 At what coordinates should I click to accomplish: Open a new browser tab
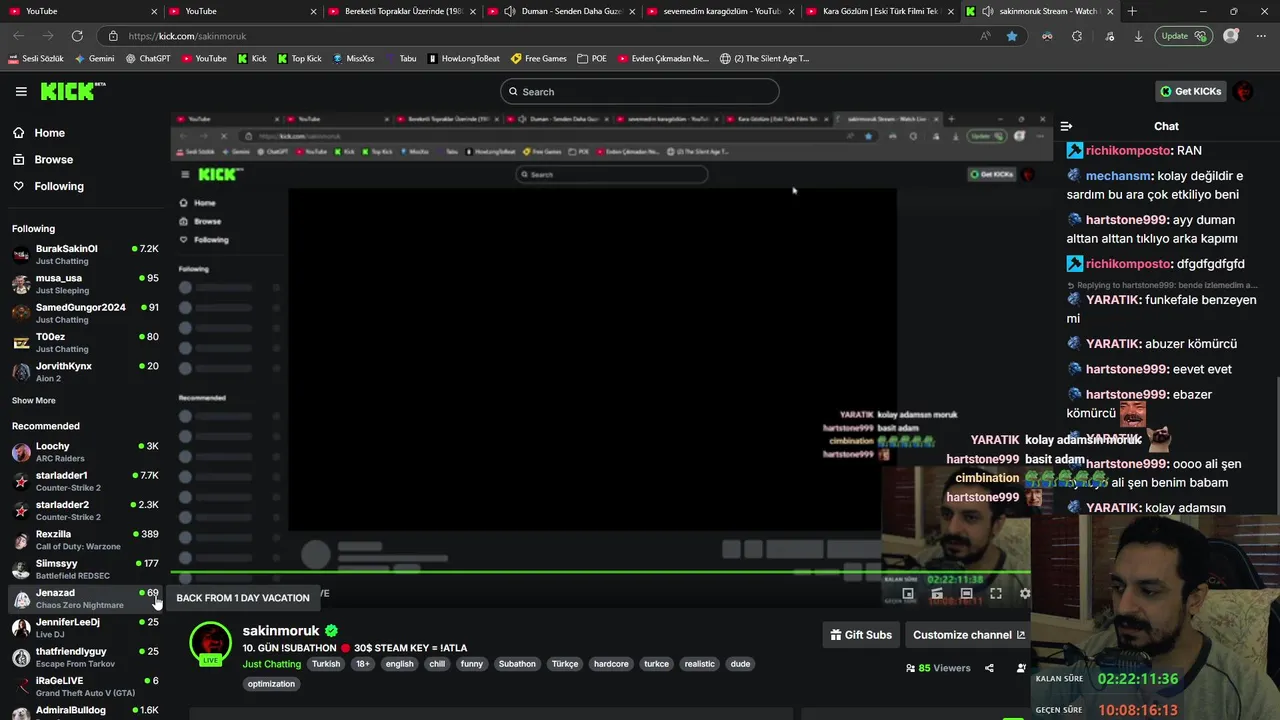[1132, 11]
